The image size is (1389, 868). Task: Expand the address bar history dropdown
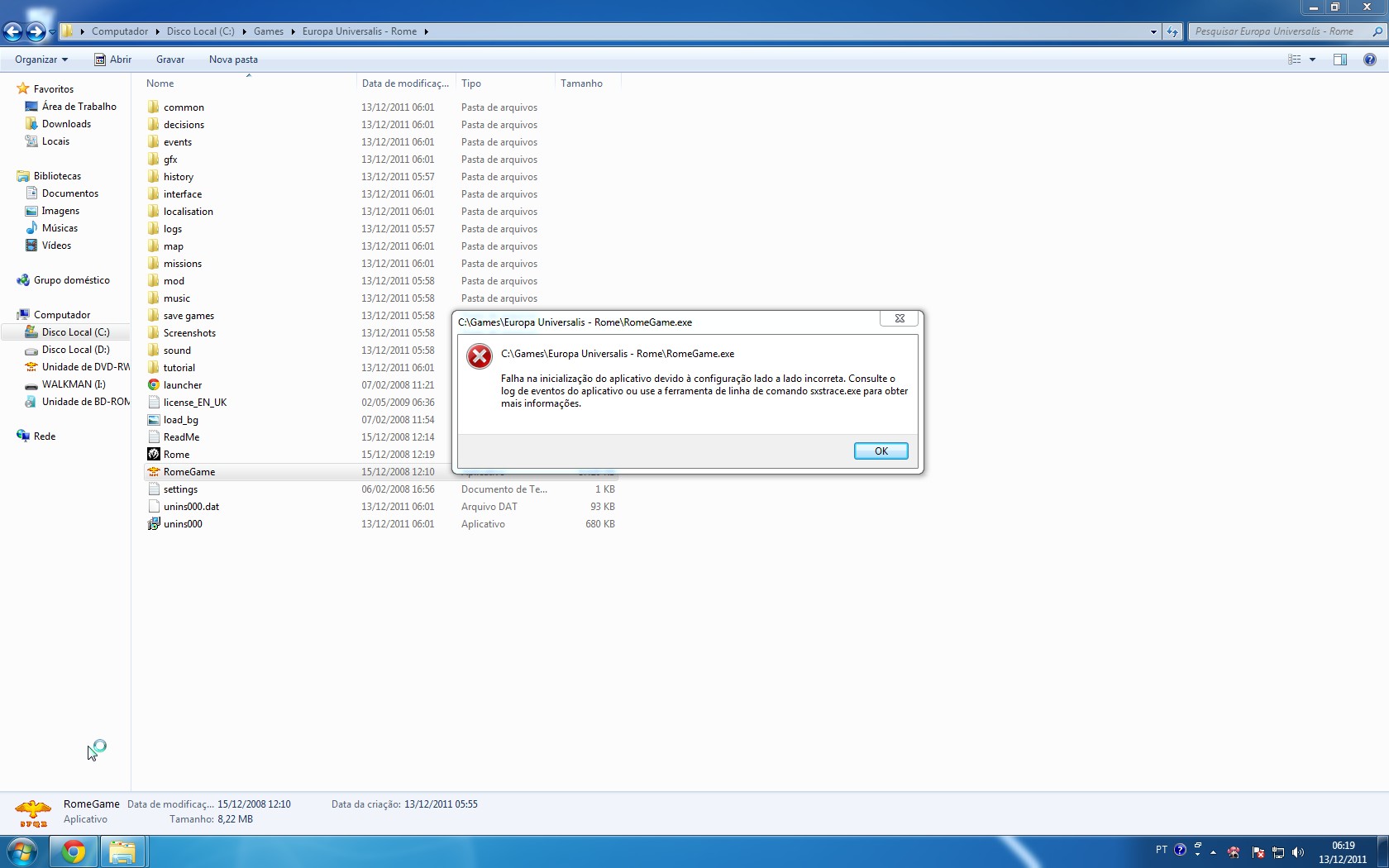(1153, 31)
